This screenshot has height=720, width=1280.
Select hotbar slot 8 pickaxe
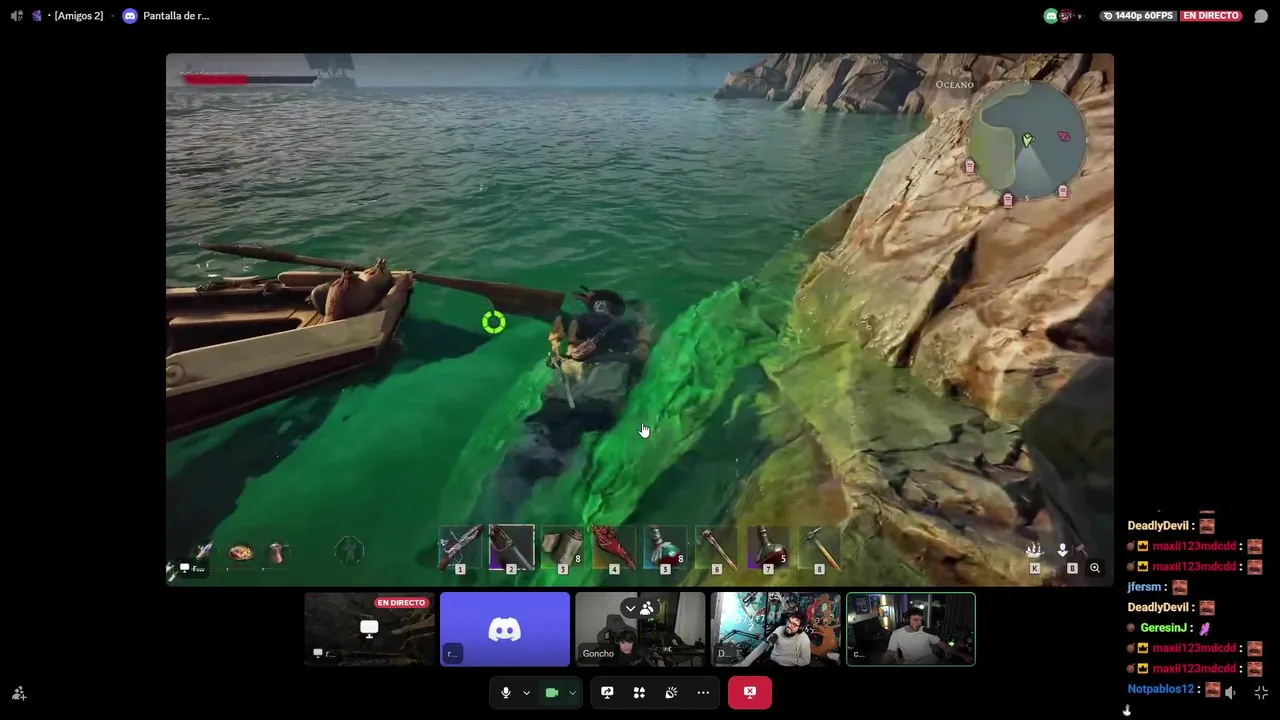point(819,548)
